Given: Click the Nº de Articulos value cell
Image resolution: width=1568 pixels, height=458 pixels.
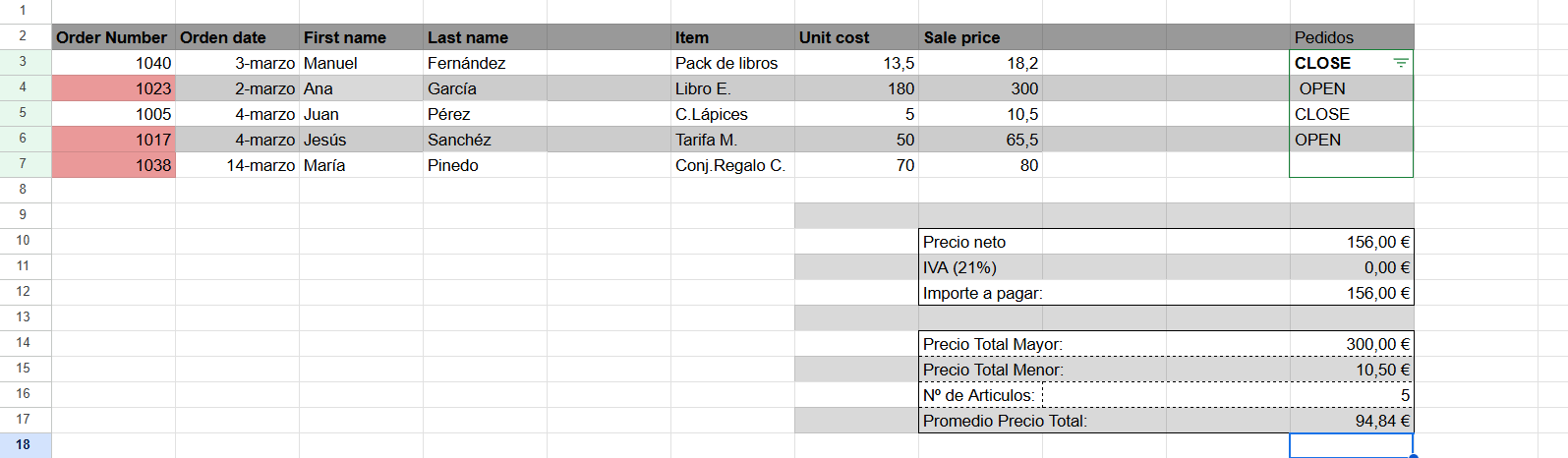Looking at the screenshot, I should click(x=1352, y=395).
